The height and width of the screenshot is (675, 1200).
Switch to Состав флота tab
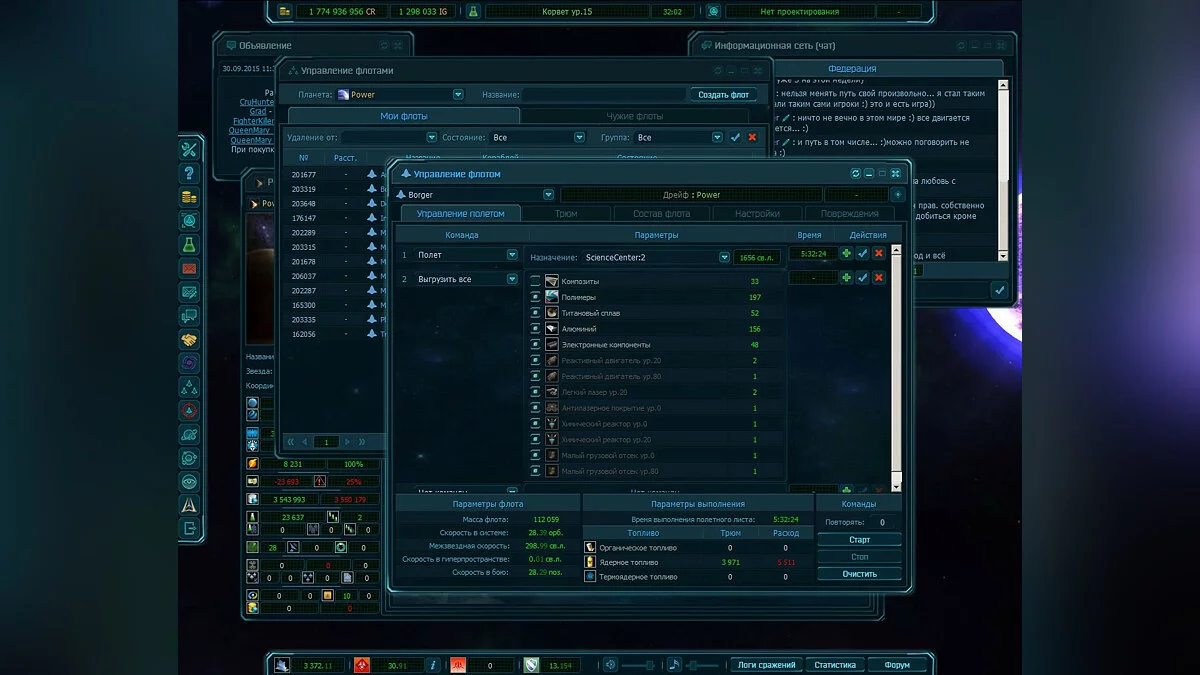click(661, 213)
